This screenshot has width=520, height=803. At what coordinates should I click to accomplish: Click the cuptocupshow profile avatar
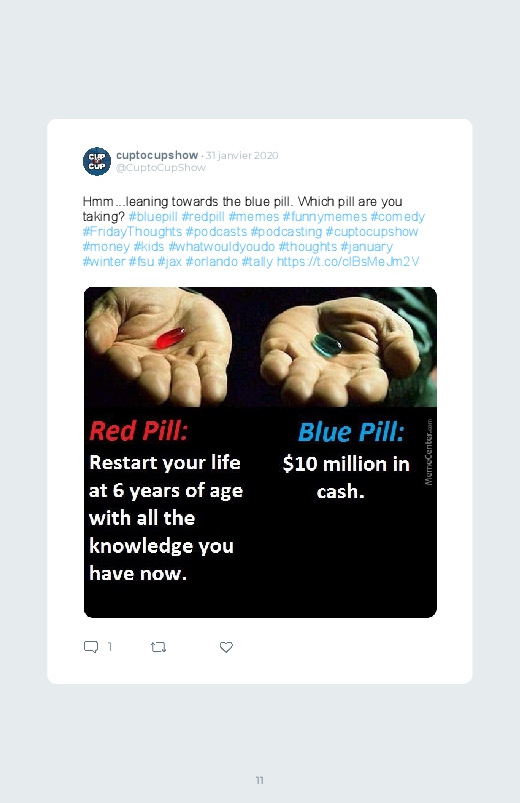(x=97, y=161)
